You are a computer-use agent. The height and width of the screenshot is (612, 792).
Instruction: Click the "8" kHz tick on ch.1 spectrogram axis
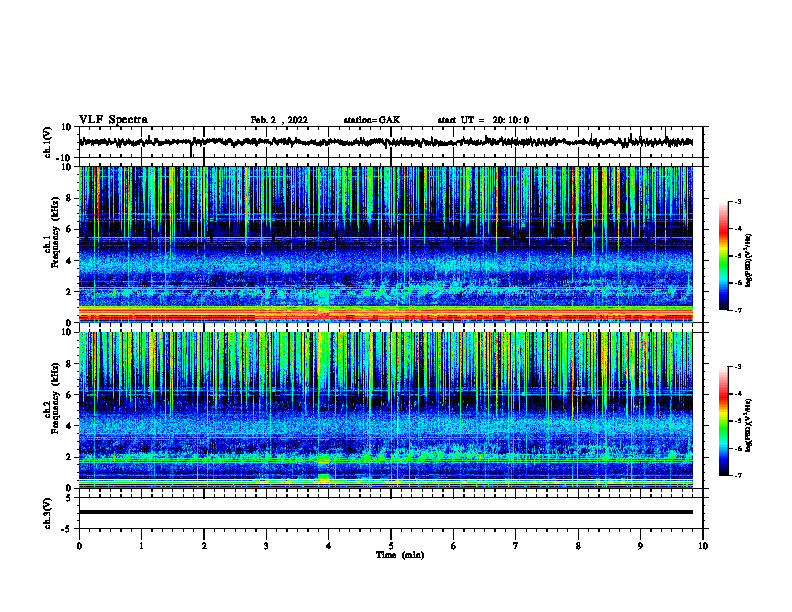pos(69,198)
